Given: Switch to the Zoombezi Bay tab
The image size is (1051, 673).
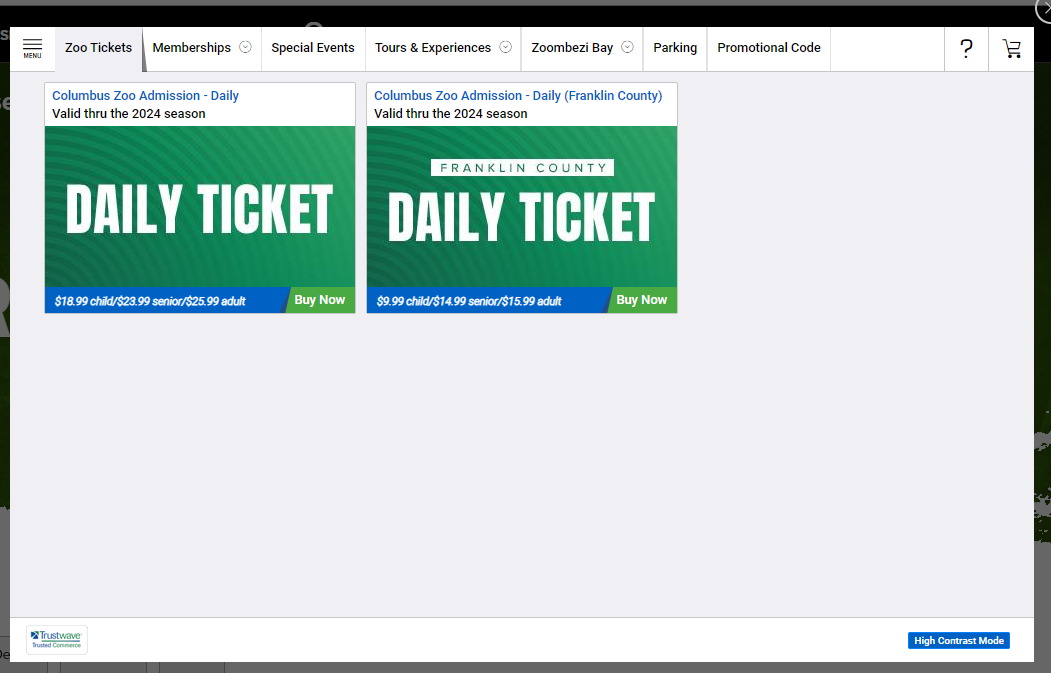Looking at the screenshot, I should click(x=572, y=48).
